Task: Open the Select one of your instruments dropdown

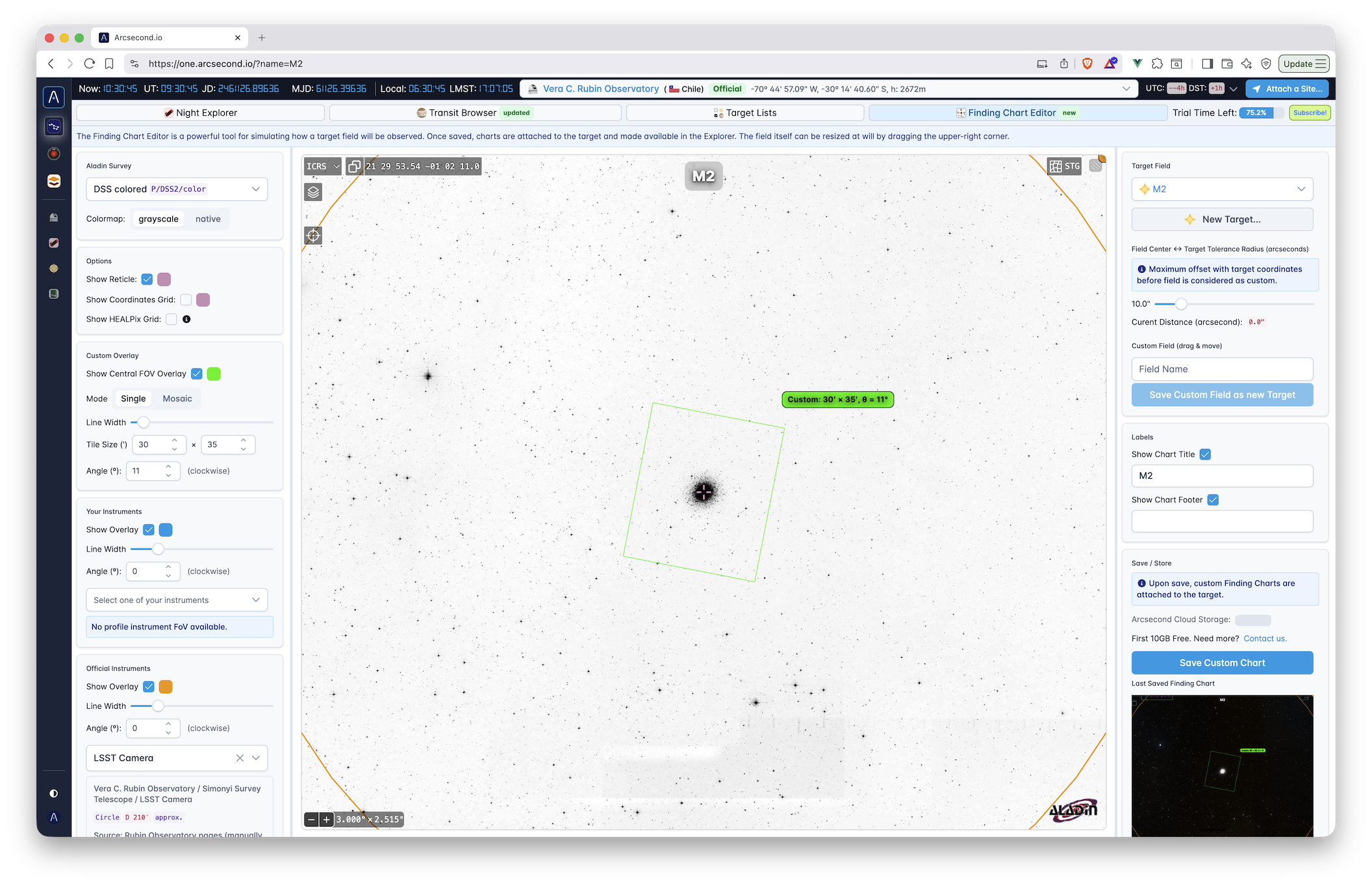Action: (x=177, y=600)
